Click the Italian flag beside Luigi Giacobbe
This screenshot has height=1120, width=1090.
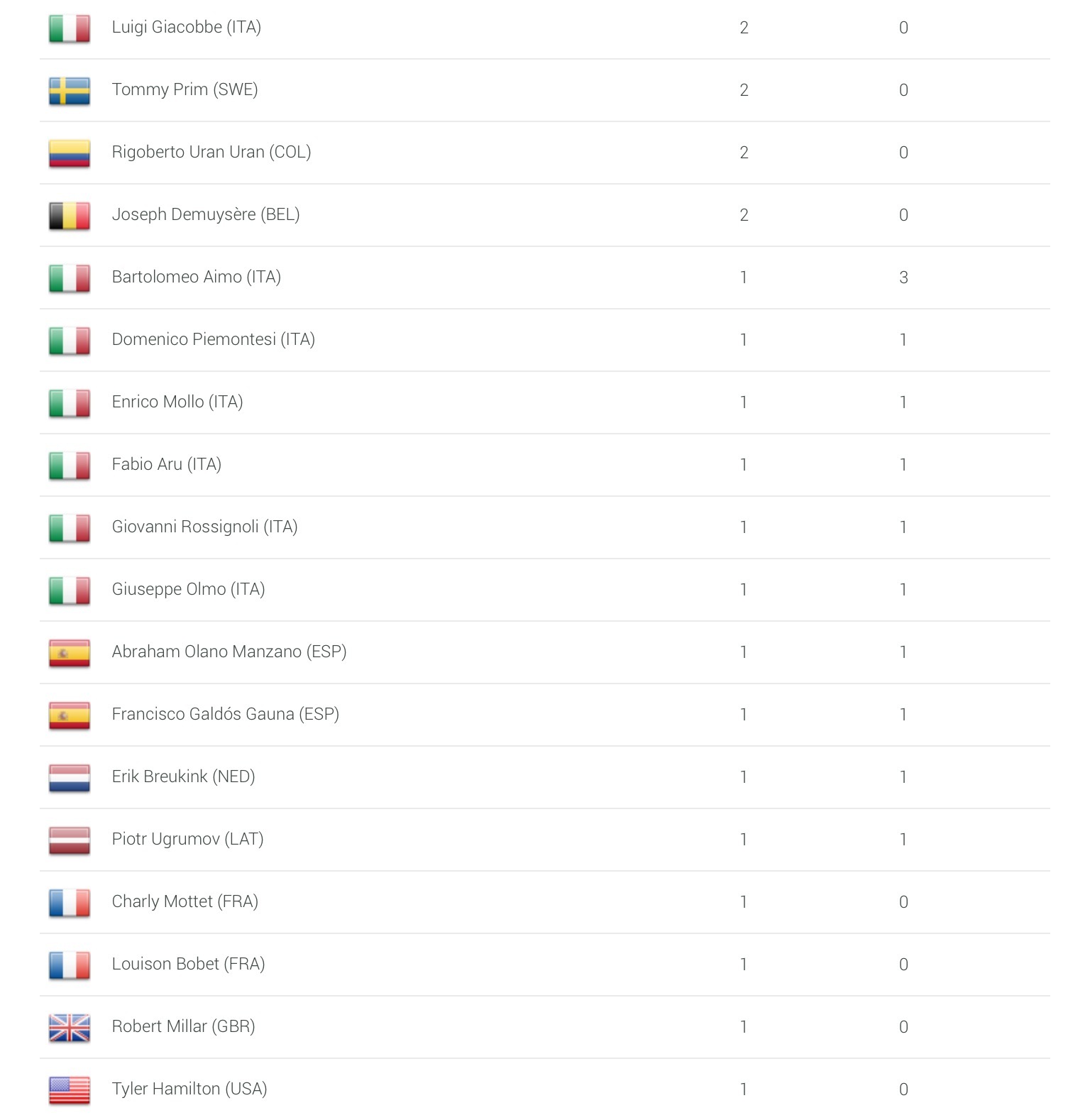[70, 28]
